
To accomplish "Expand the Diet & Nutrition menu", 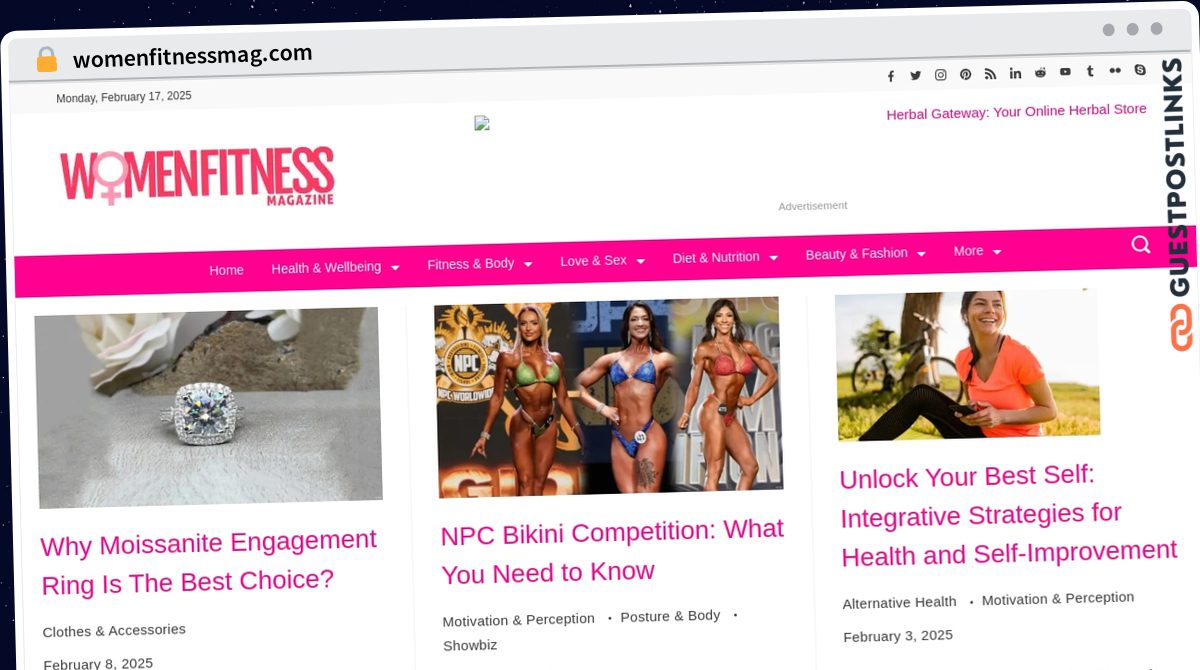I will pyautogui.click(x=725, y=257).
